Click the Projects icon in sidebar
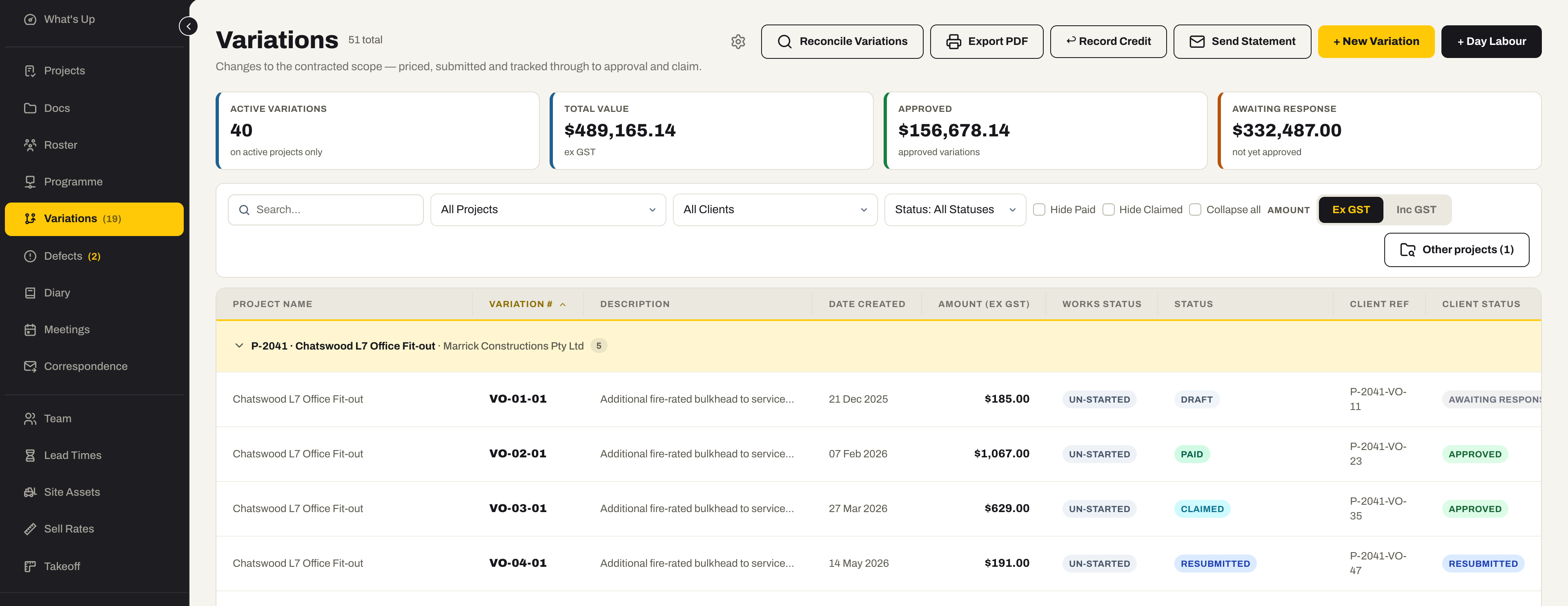Viewport: 1568px width, 606px height. coord(30,71)
